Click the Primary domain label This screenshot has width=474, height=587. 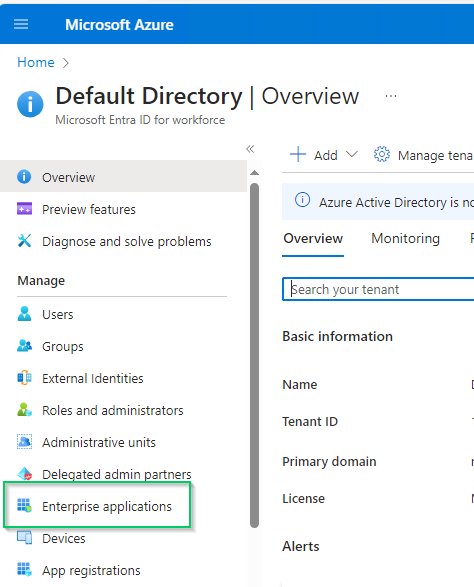click(x=329, y=462)
